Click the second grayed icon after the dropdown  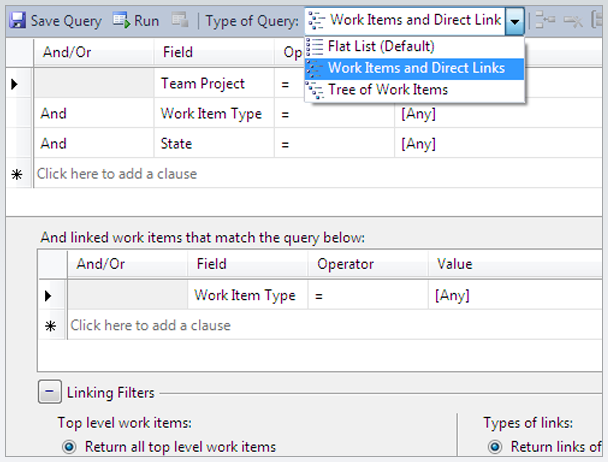click(x=574, y=20)
